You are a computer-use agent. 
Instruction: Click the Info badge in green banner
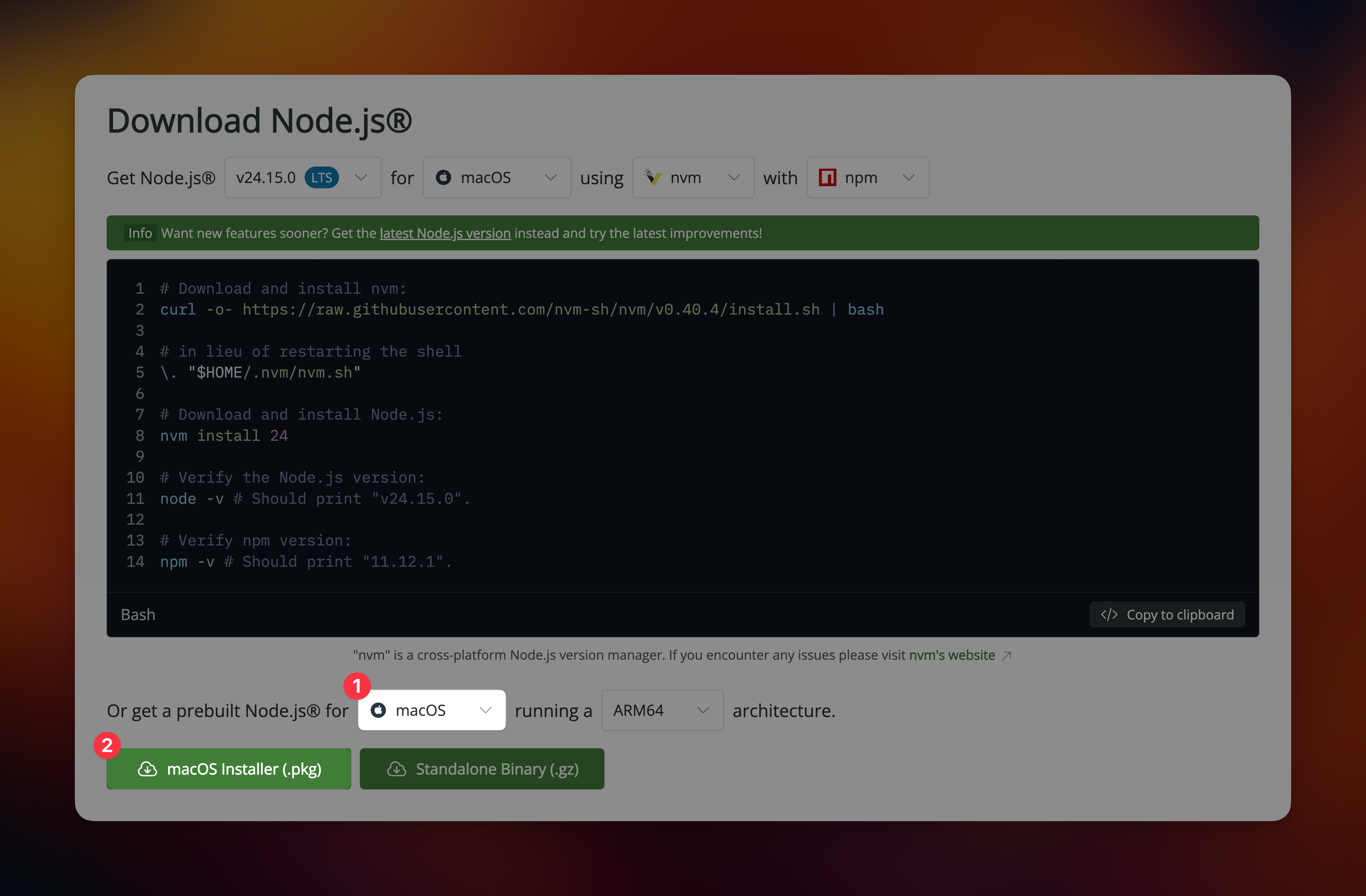click(140, 234)
